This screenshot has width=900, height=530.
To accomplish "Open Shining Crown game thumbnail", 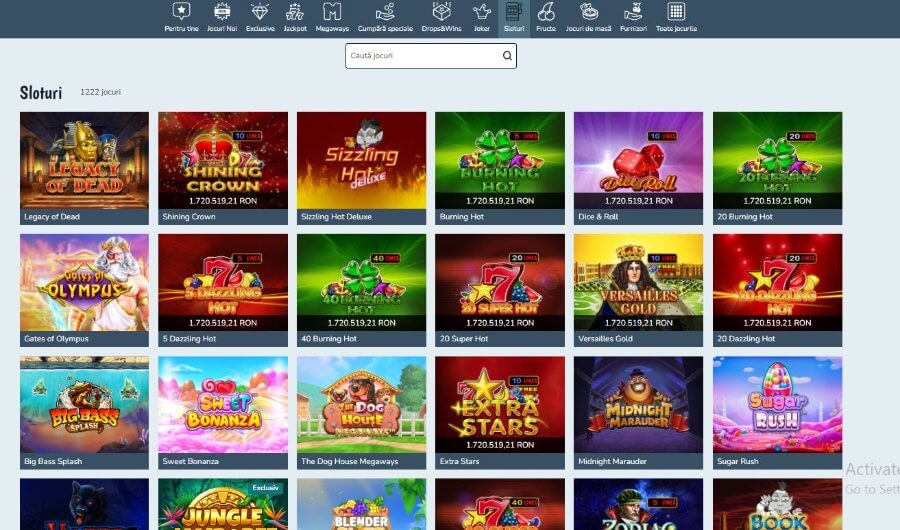I will click(223, 160).
